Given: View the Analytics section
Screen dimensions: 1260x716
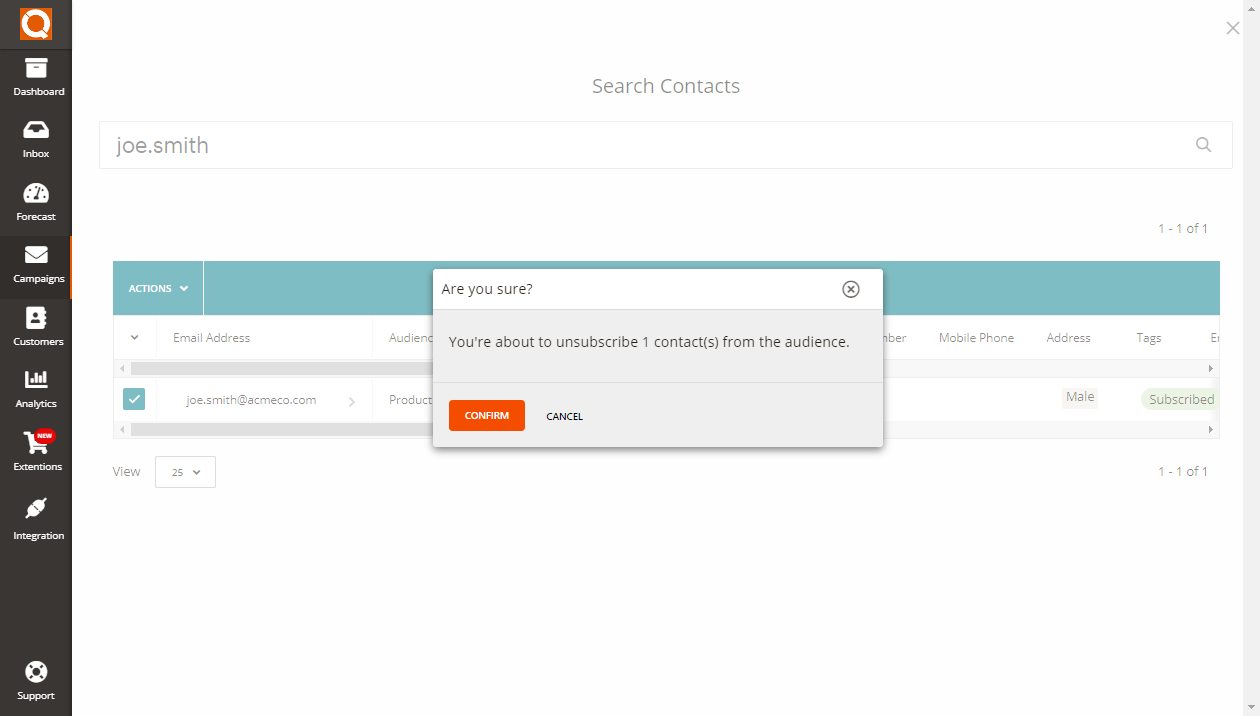Looking at the screenshot, I should [36, 388].
